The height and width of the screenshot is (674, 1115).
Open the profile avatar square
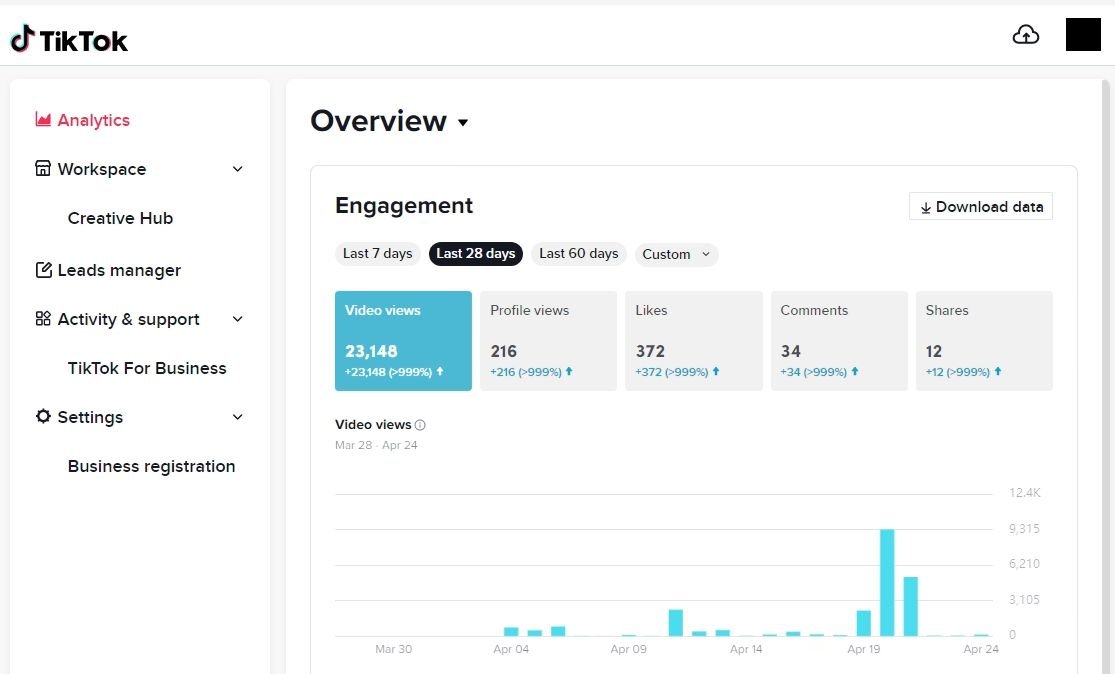pyautogui.click(x=1083, y=34)
